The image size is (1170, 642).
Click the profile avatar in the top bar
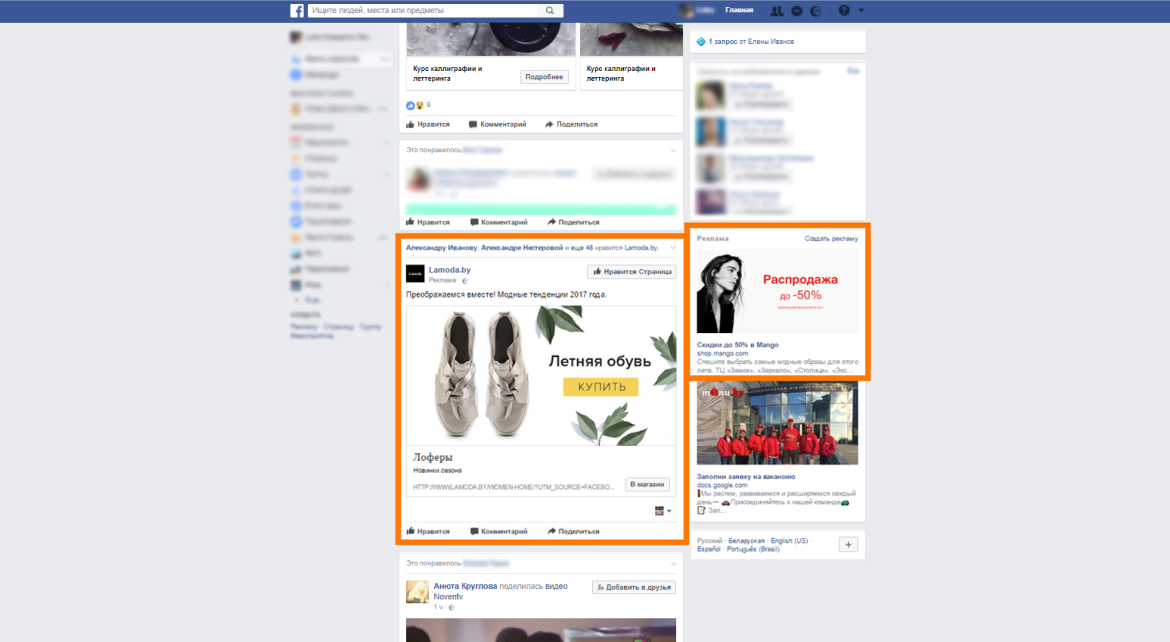(686, 10)
